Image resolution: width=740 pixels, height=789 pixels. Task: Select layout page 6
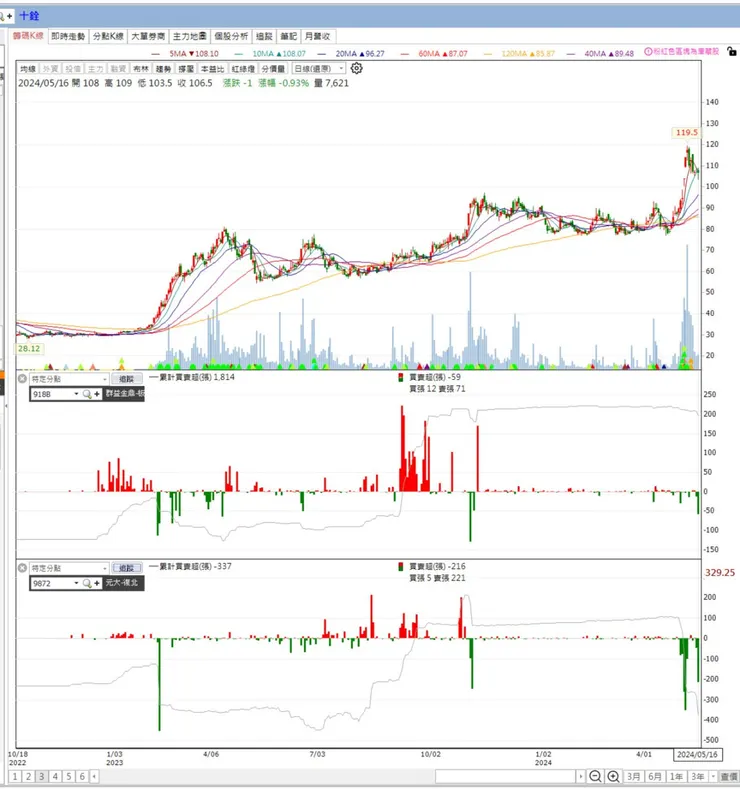82,776
